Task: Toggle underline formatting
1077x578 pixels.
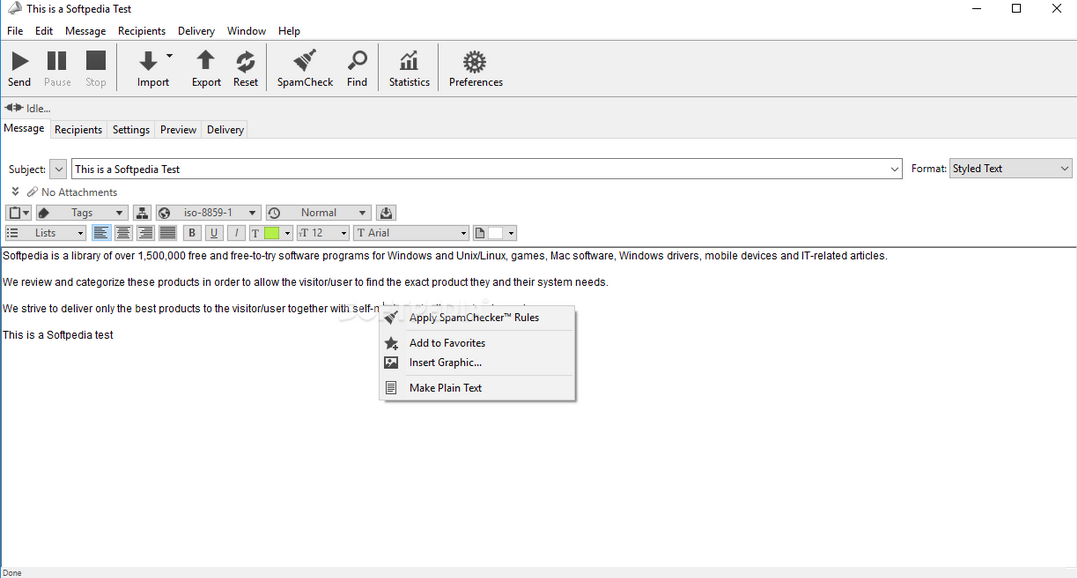Action: coord(214,233)
